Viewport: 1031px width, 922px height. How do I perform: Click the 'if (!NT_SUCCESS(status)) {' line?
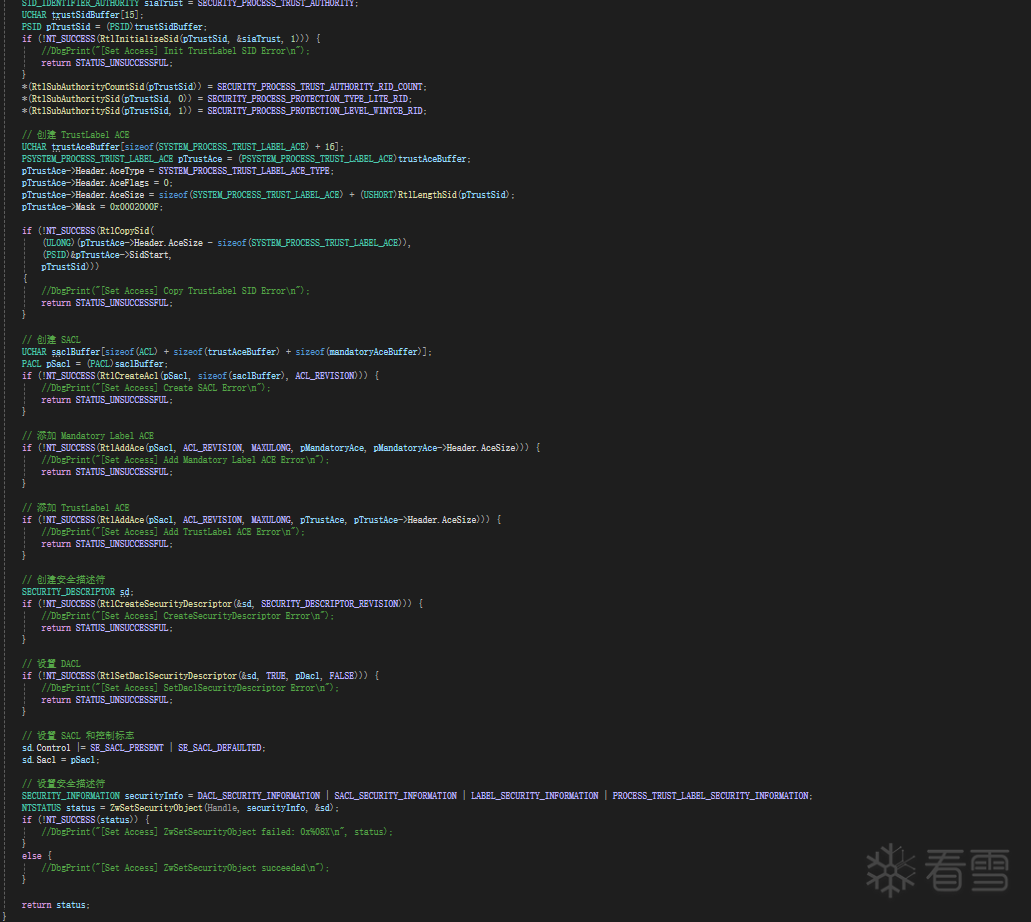click(x=85, y=819)
